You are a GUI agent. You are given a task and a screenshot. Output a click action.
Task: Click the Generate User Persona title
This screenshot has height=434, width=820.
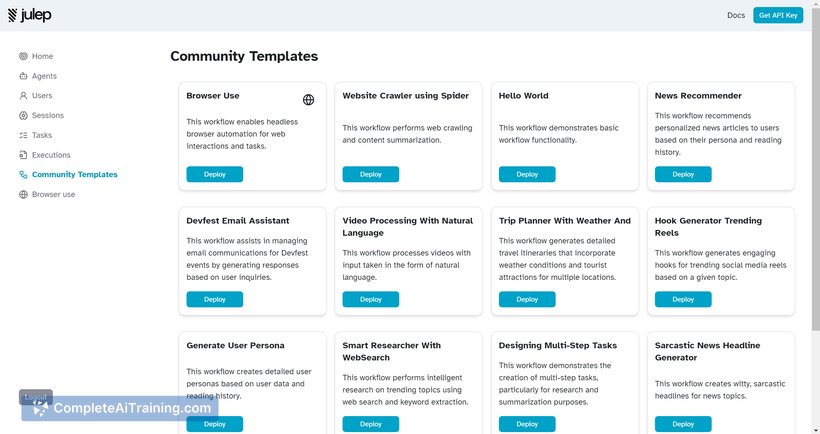point(235,346)
